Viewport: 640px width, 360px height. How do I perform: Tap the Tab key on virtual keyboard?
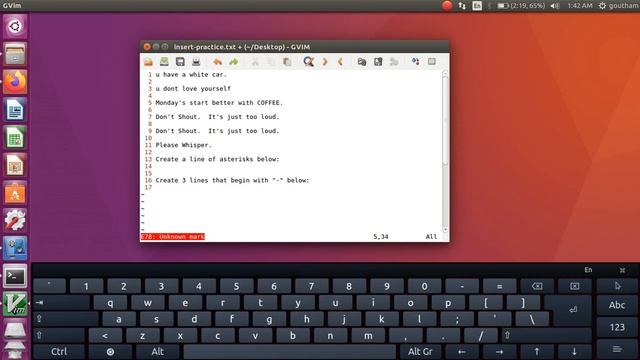coord(61,302)
